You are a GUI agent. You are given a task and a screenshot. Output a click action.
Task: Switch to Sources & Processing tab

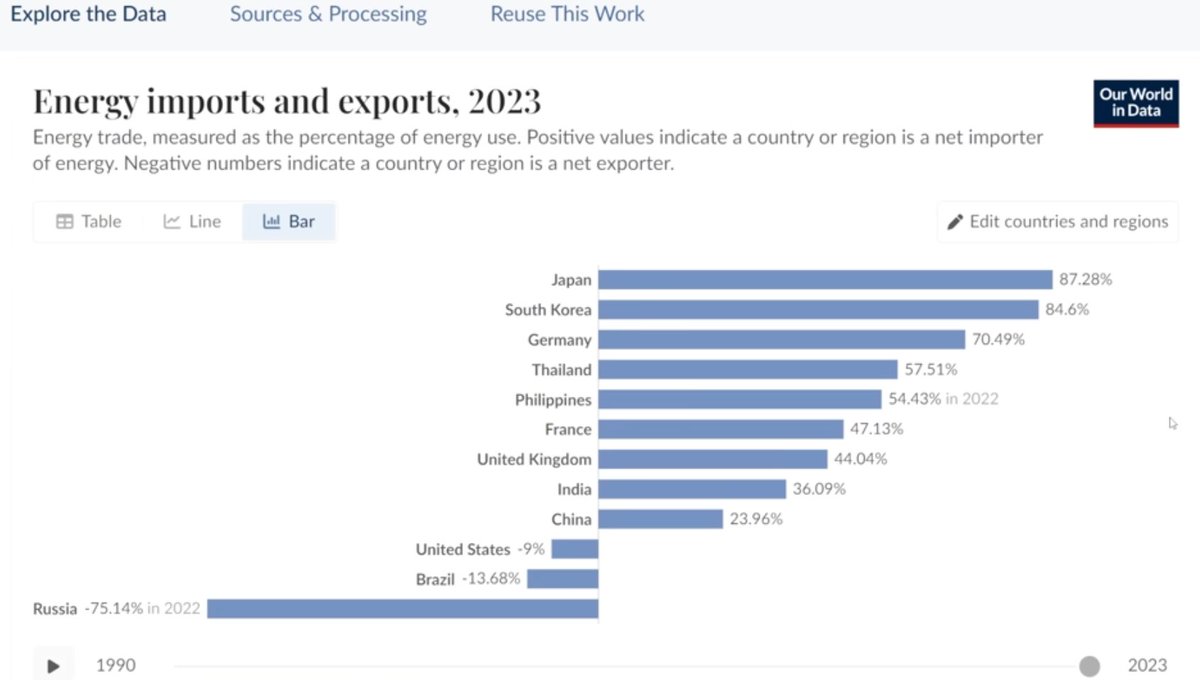tap(328, 15)
